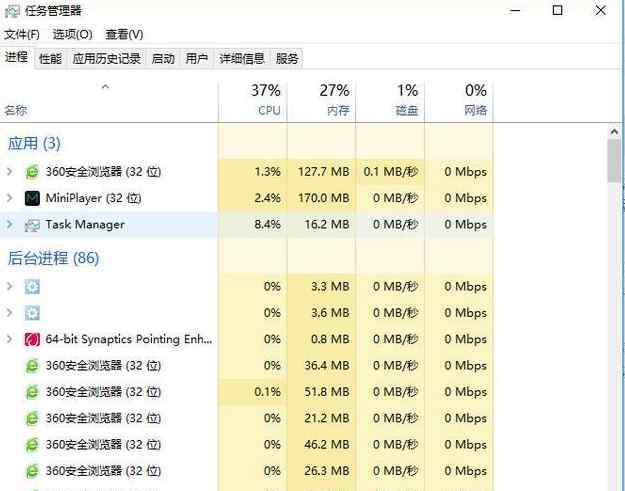
Task: Click the 170.0 MB memory cell
Action: [321, 198]
